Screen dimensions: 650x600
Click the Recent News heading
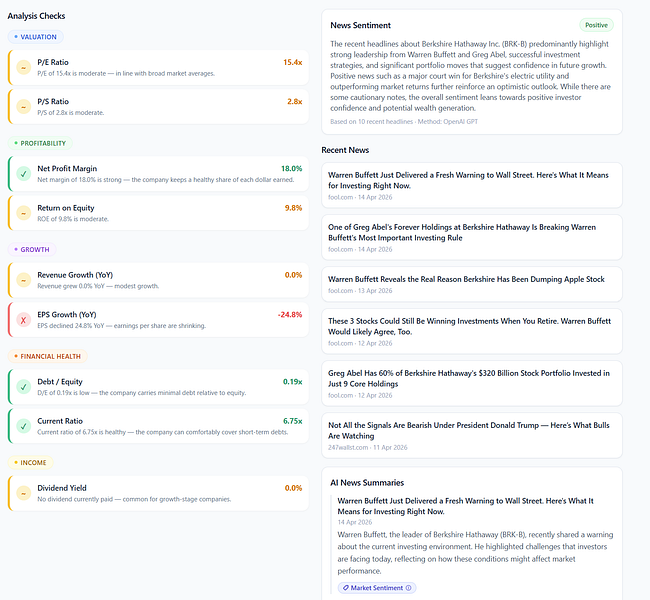tap(345, 150)
